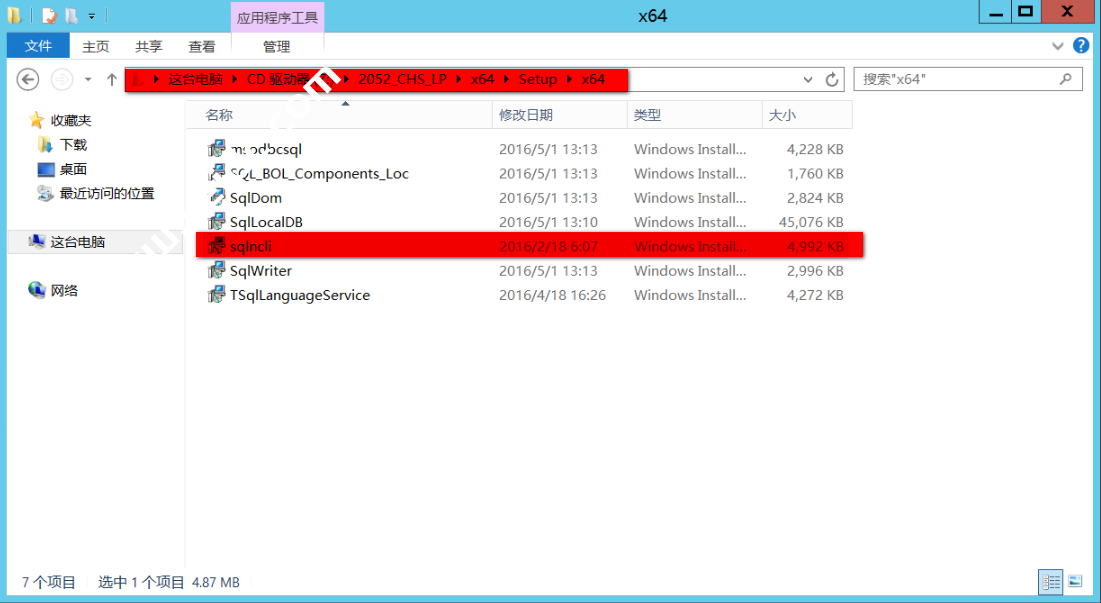Open the address bar history dropdown arrow
The image size is (1101, 603).
806,80
